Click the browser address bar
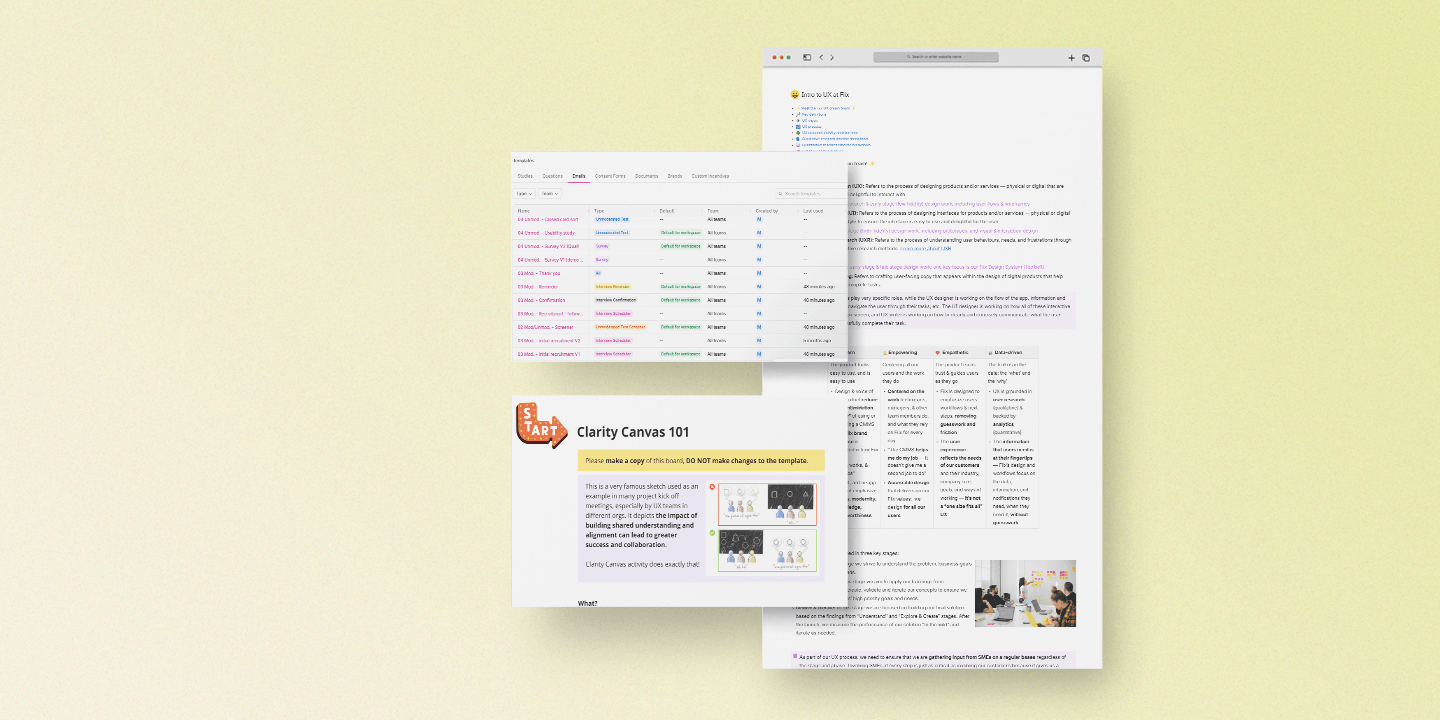The height and width of the screenshot is (720, 1440). [935, 57]
